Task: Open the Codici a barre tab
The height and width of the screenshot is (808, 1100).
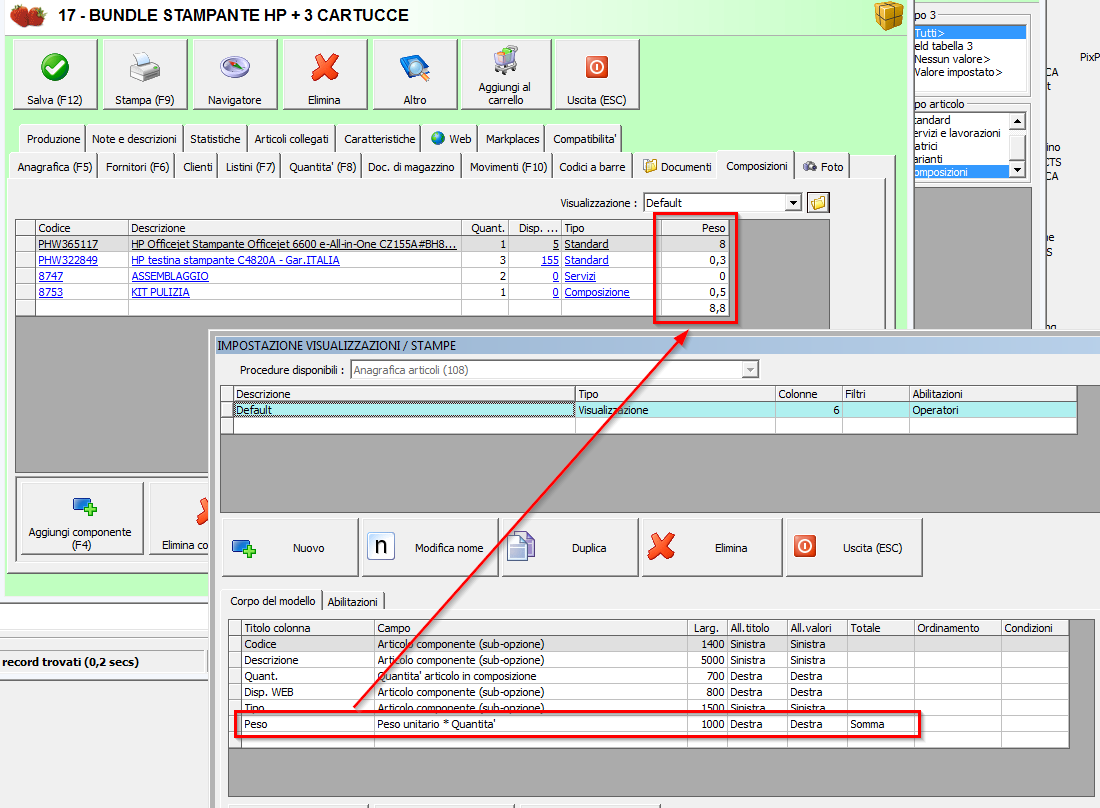Action: 592,167
